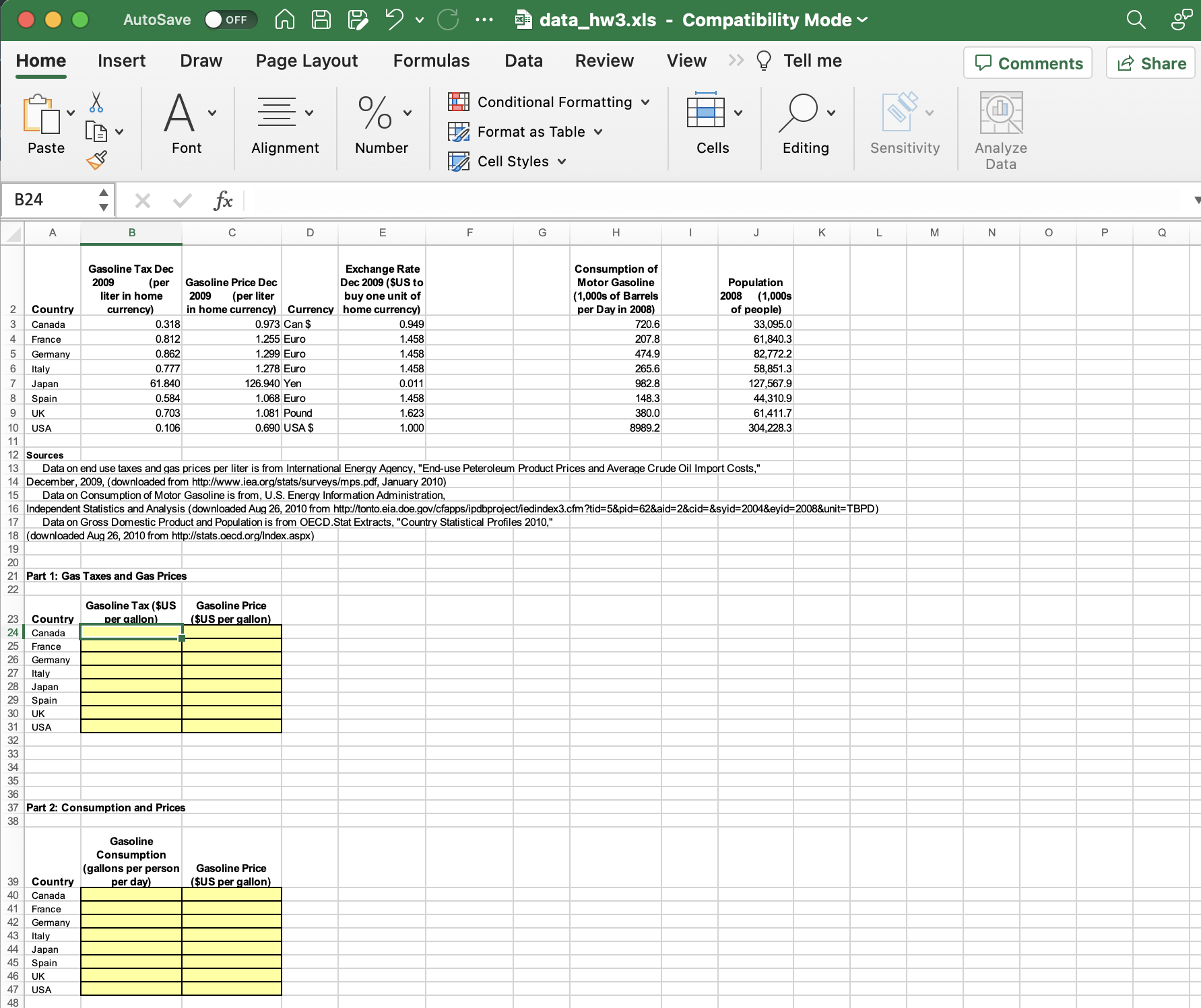Click the cell with value 8989.2
1201x1008 pixels.
coord(616,428)
